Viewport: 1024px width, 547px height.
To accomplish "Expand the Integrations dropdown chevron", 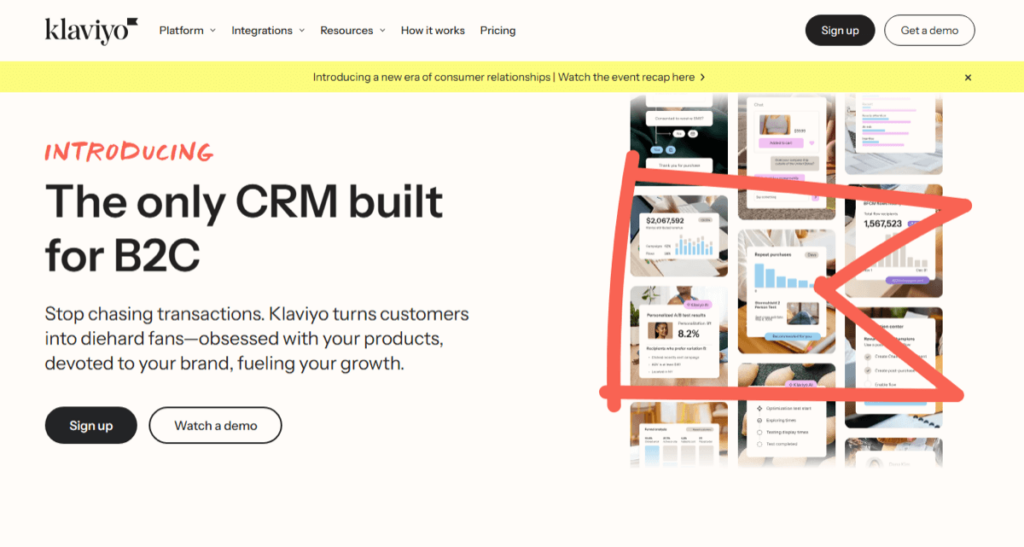I will [x=302, y=31].
